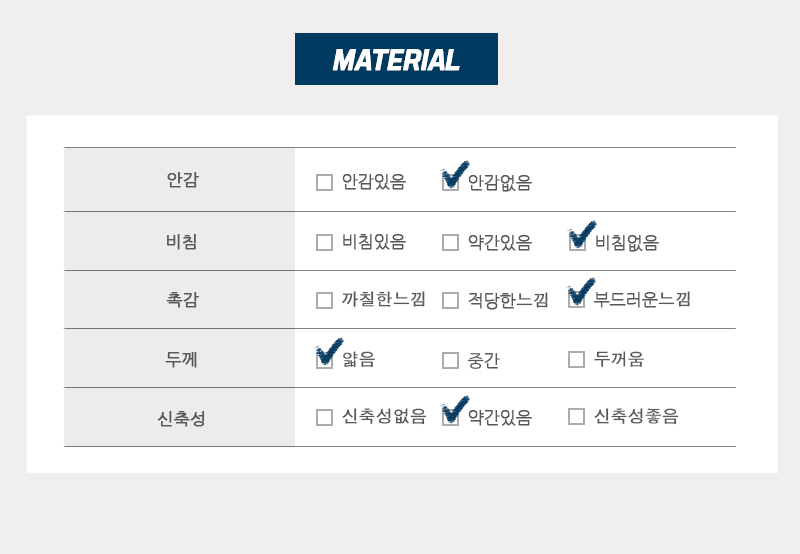800x554 pixels.
Task: Check the 까칠한느낌 option
Action: (324, 300)
